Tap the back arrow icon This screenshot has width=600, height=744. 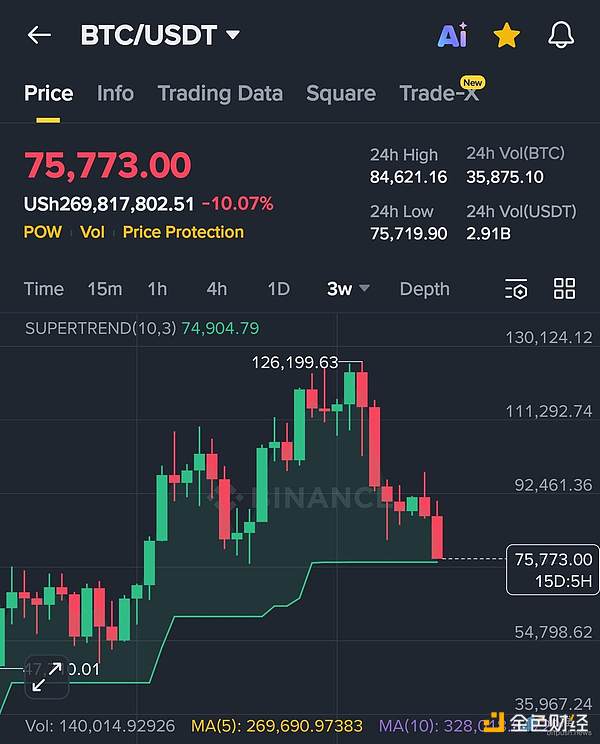[39, 36]
